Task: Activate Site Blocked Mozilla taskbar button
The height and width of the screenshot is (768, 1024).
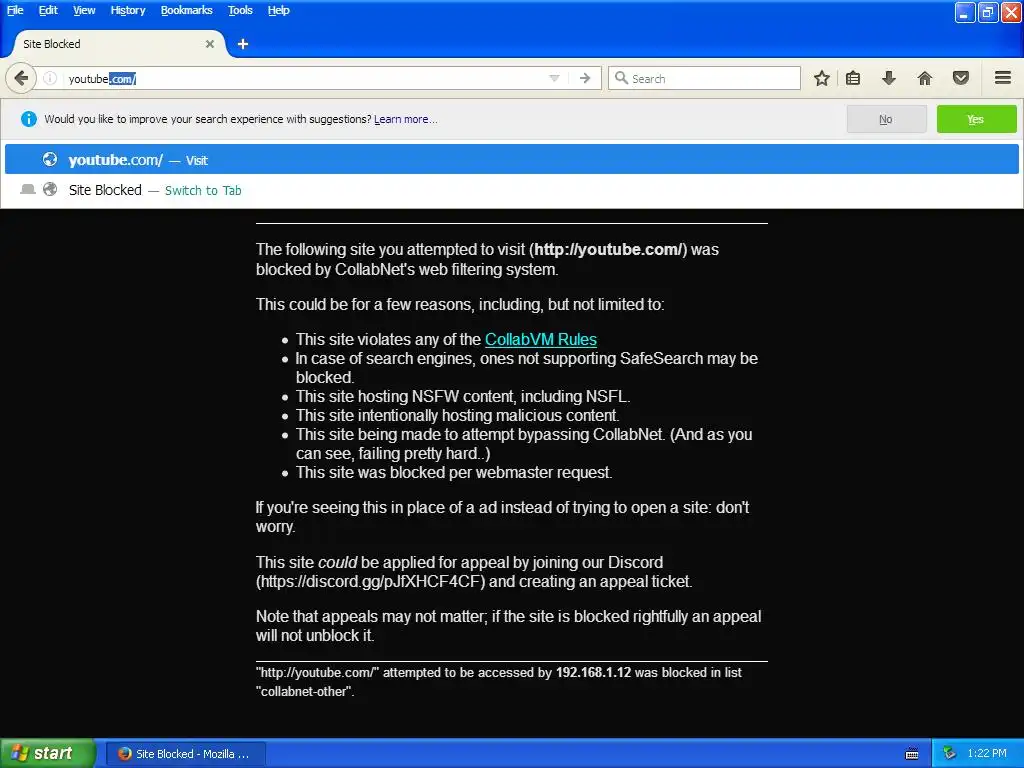Action: (186, 754)
